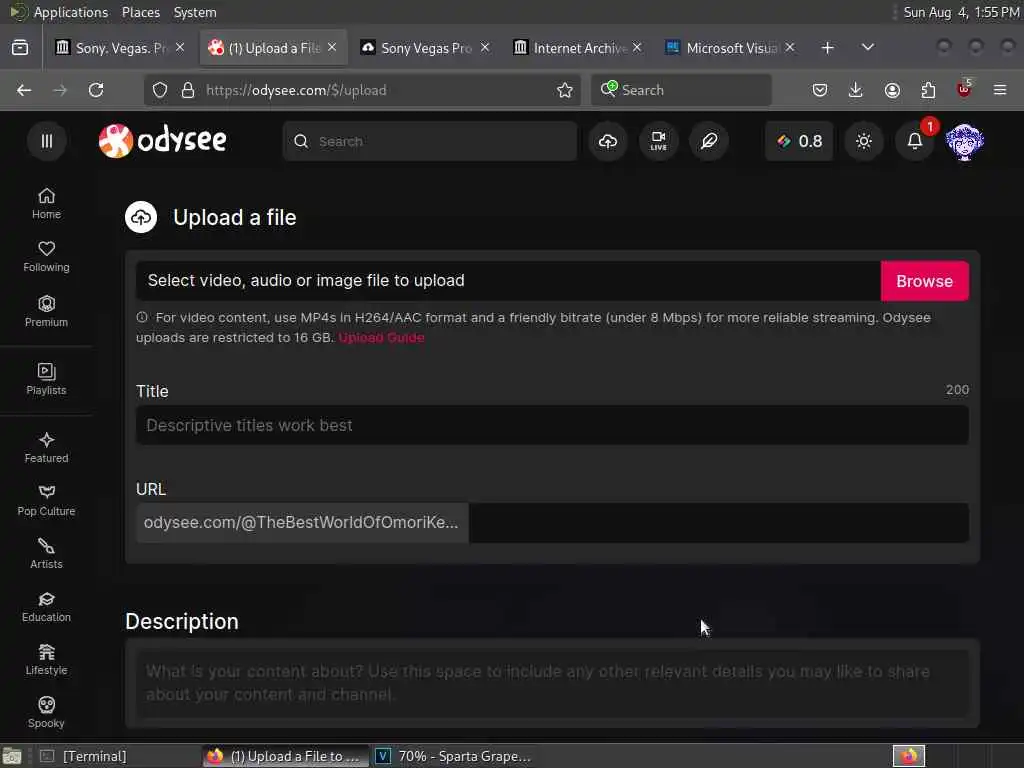Open Artists category

click(x=46, y=554)
